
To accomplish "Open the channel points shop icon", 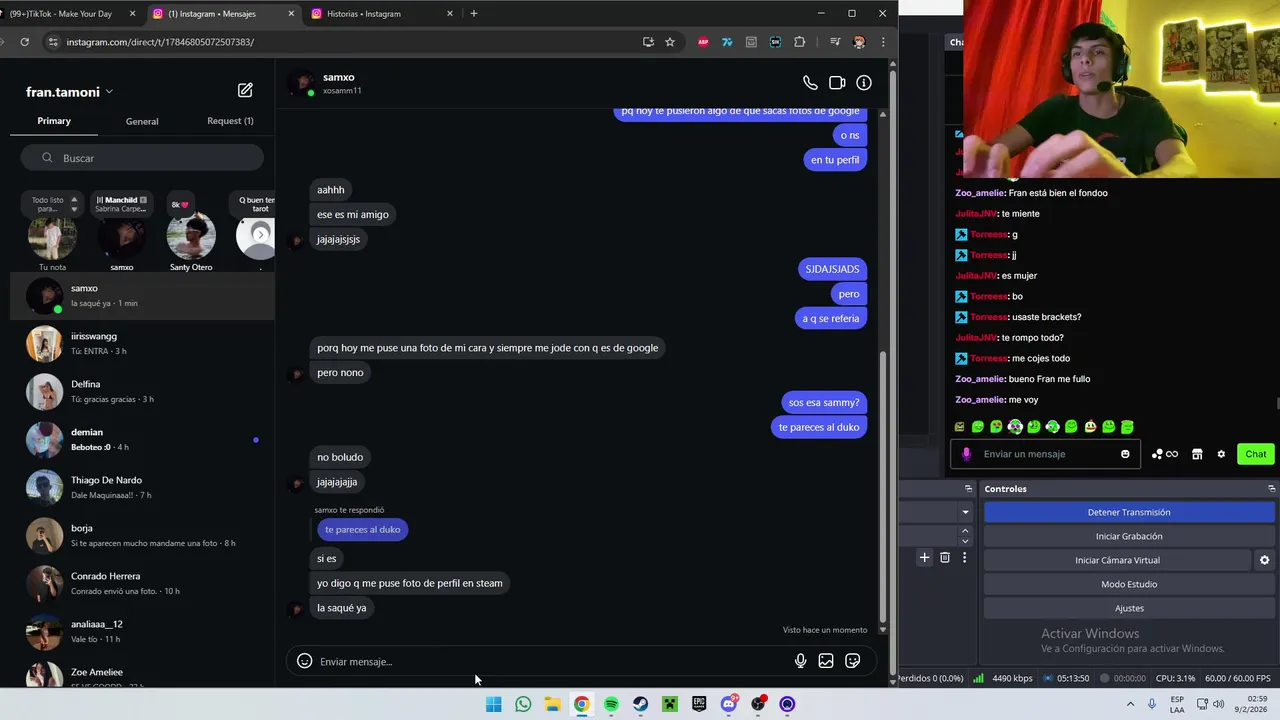I will click(1197, 454).
